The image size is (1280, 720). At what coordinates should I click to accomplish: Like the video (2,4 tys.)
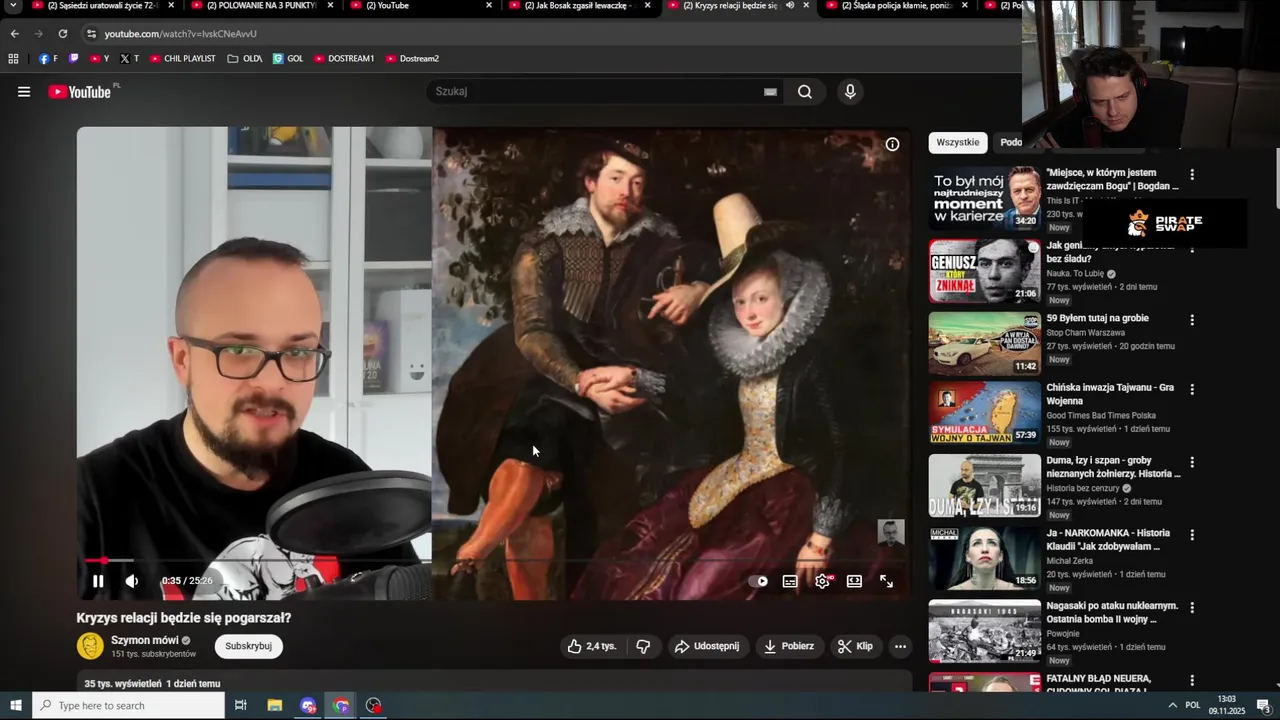coord(592,646)
